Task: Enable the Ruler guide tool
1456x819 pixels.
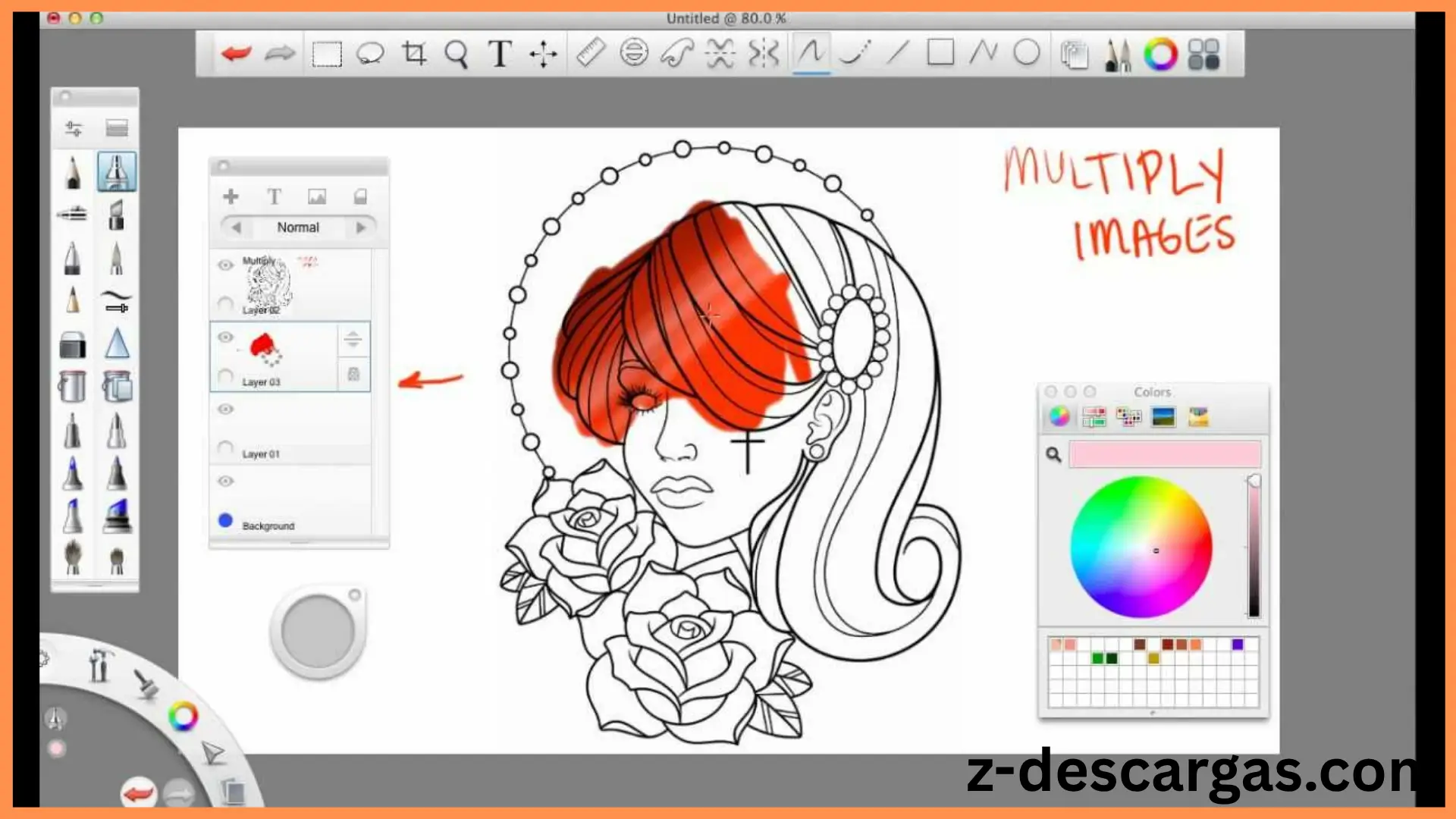Action: click(591, 53)
